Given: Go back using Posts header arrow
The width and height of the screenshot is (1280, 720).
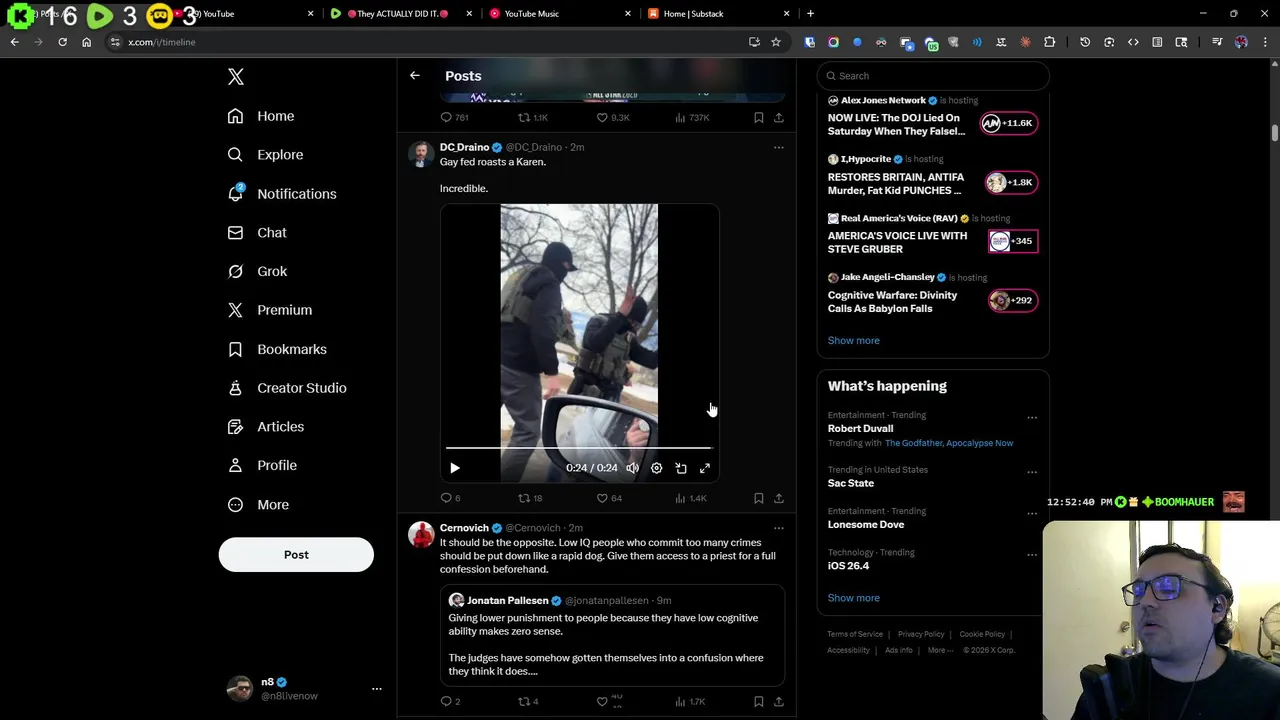Looking at the screenshot, I should coord(415,76).
